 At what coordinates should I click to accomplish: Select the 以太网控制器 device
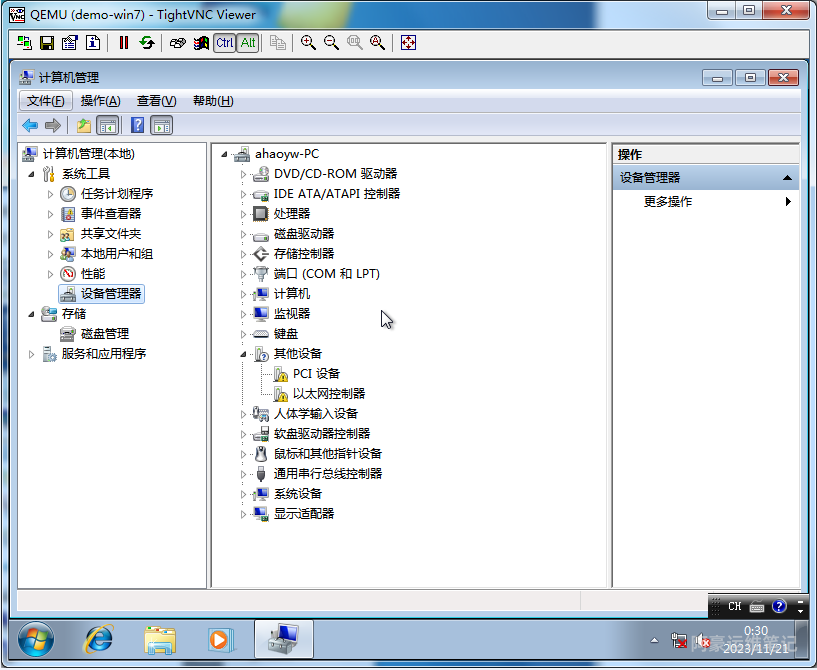[x=328, y=394]
